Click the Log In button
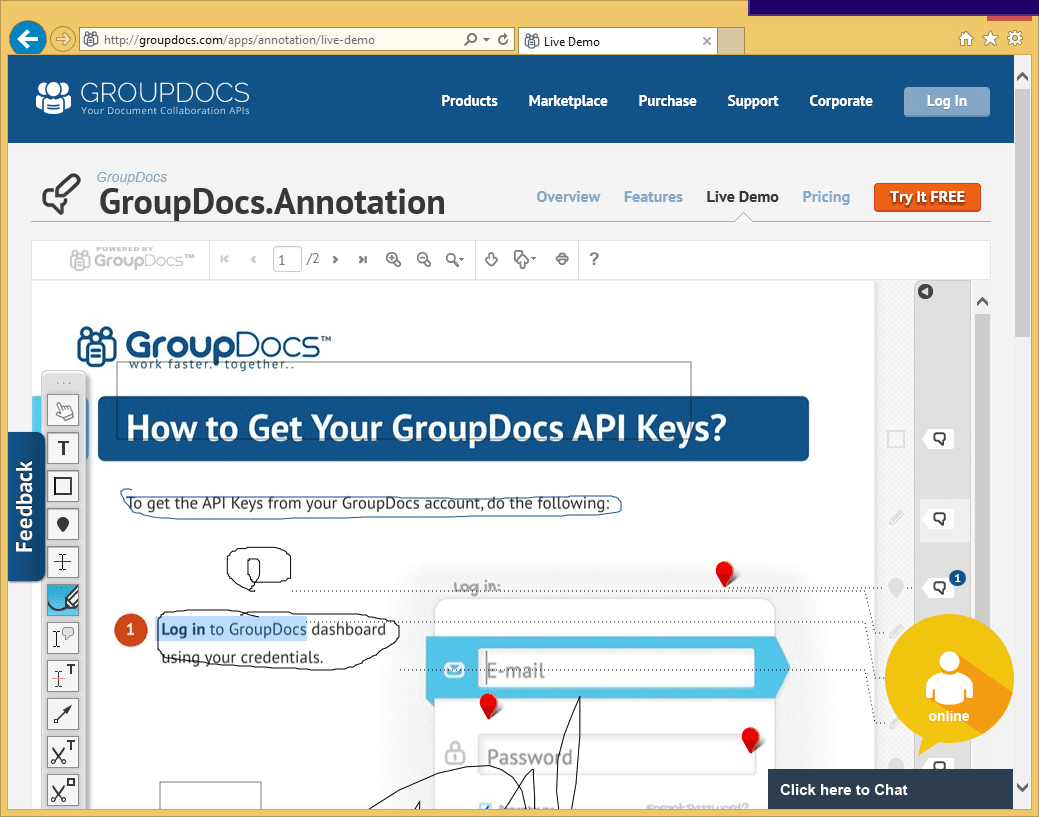This screenshot has width=1039, height=817. pyautogui.click(x=946, y=101)
